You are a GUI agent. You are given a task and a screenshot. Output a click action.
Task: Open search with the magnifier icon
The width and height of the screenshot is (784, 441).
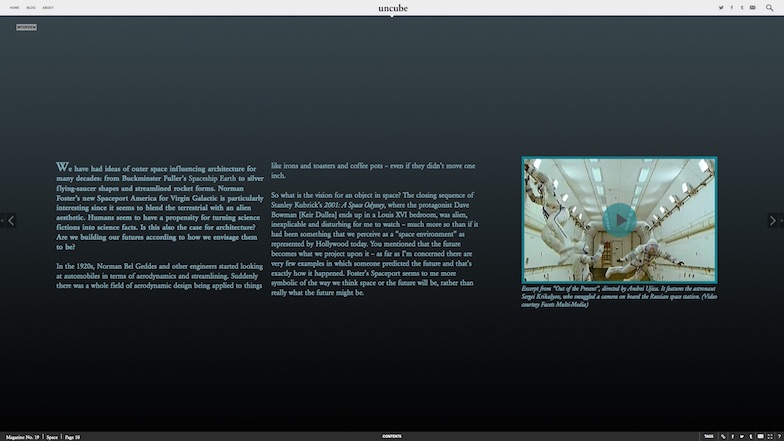pyautogui.click(x=769, y=7)
